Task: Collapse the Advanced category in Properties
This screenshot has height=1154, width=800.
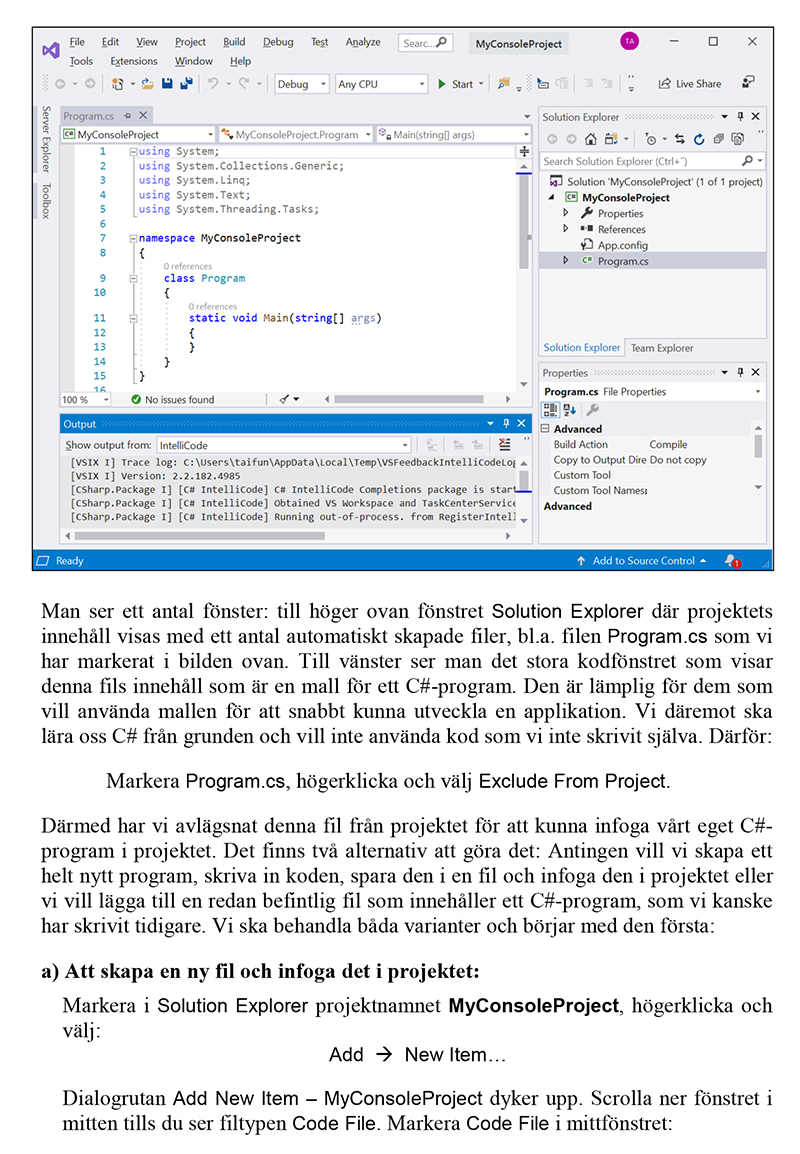Action: coord(545,428)
